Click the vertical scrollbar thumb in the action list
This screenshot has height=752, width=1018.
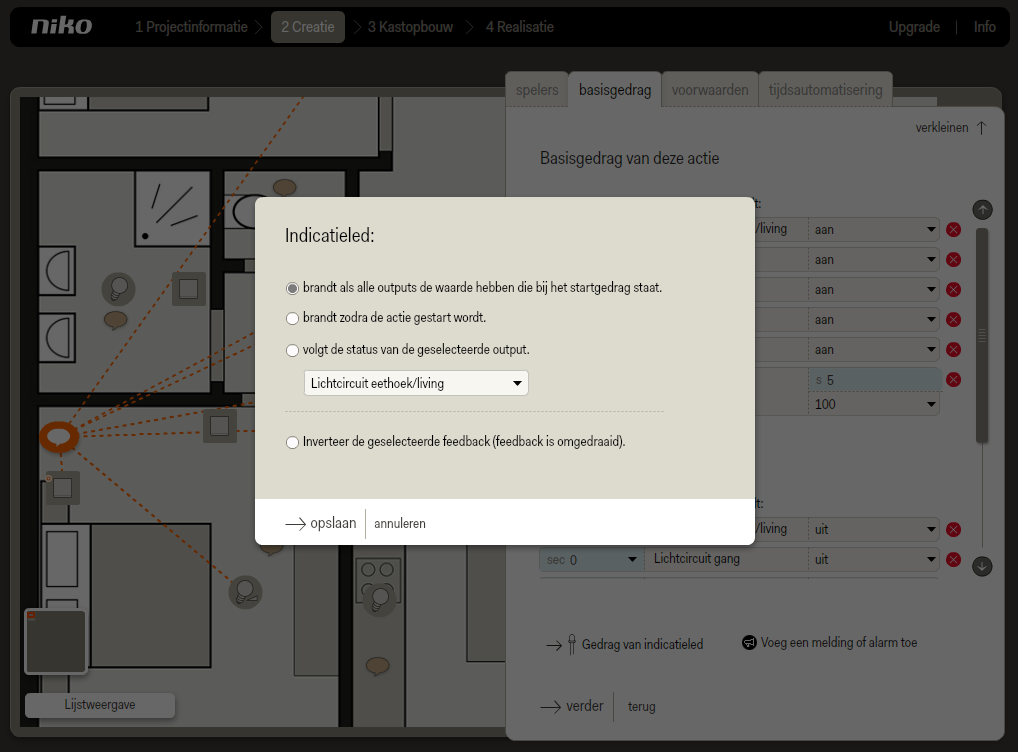982,335
